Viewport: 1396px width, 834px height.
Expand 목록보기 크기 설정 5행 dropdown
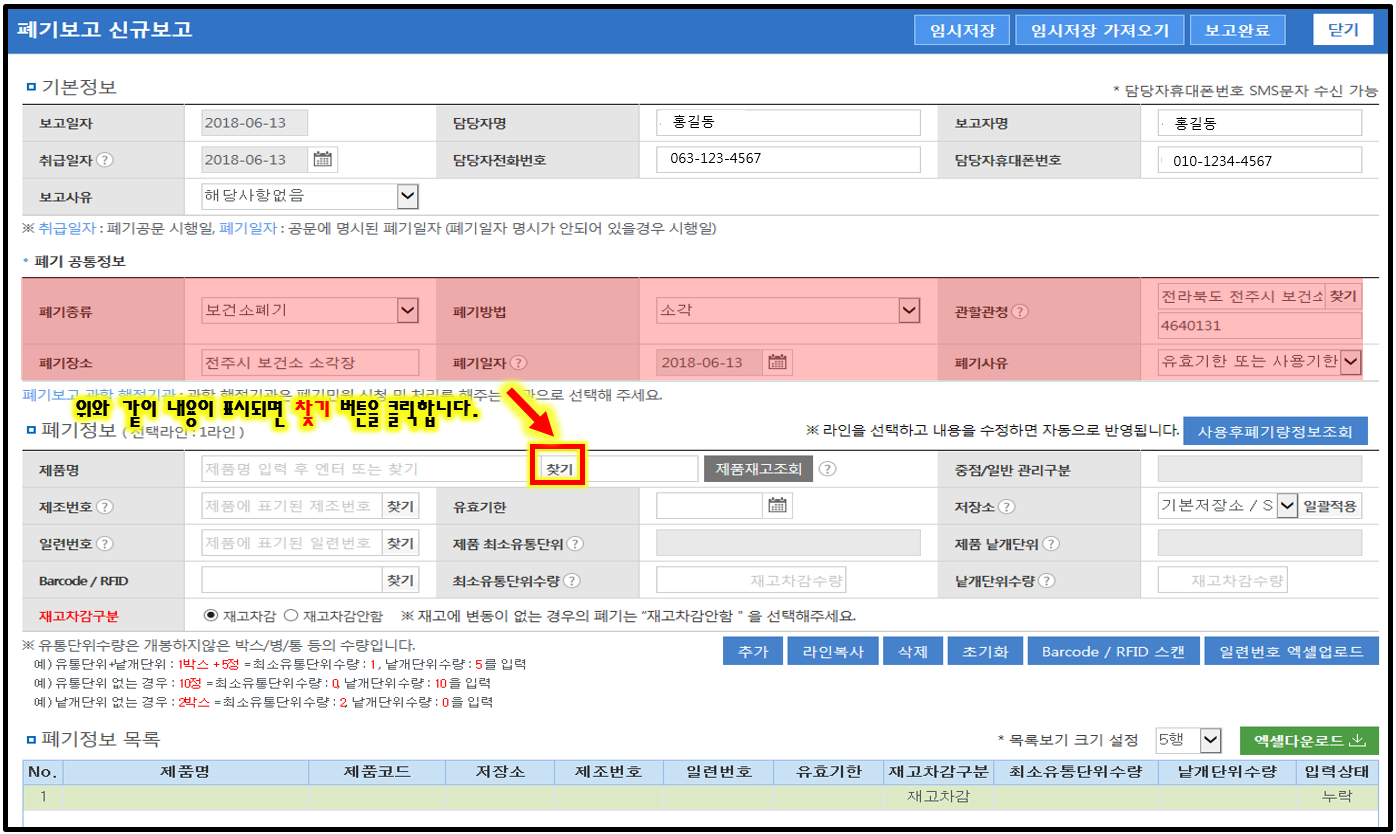click(x=1210, y=740)
